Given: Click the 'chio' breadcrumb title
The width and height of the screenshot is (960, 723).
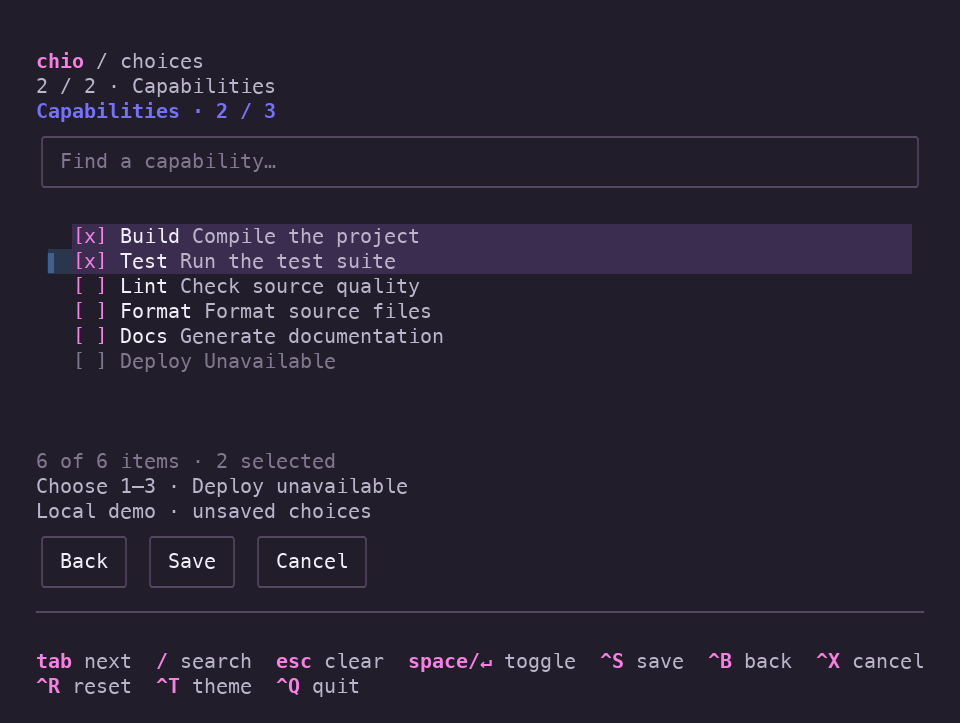Looking at the screenshot, I should [x=60, y=61].
